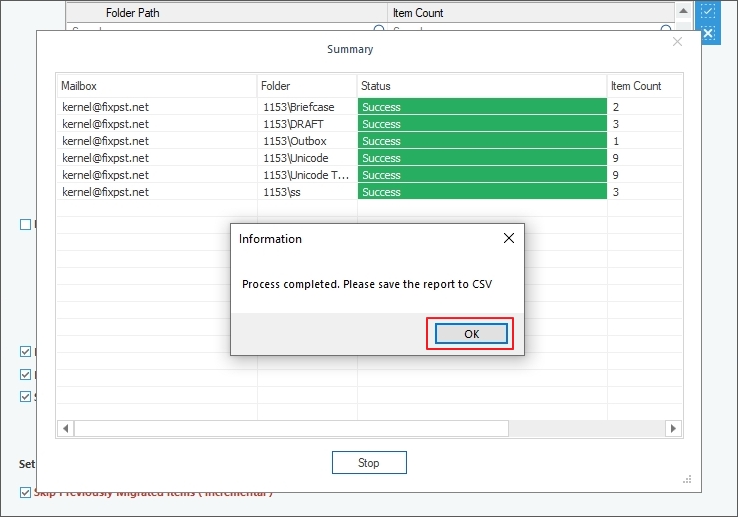Image resolution: width=738 pixels, height=517 pixels.
Task: Confirm the Information dialog with OK
Action: pyautogui.click(x=471, y=334)
